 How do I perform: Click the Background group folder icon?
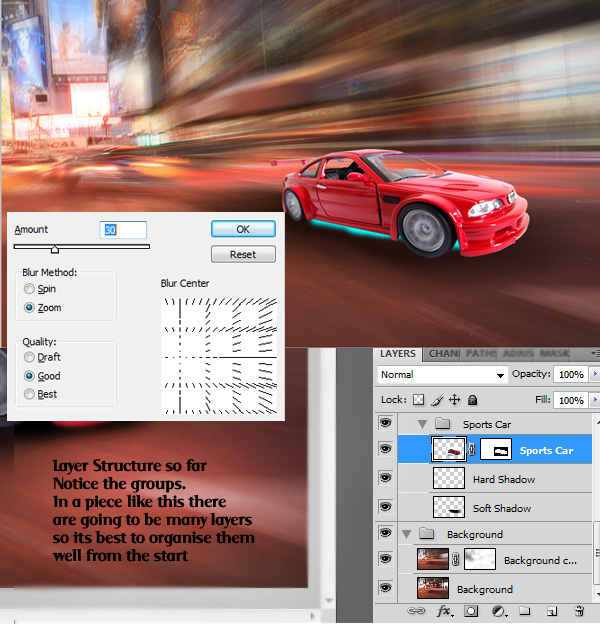click(427, 533)
